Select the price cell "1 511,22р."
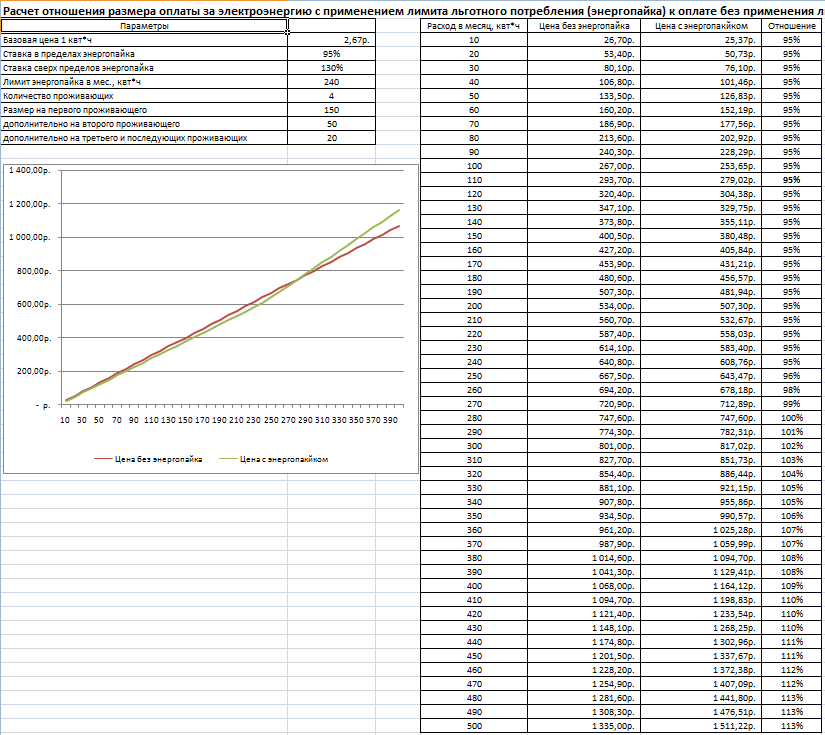 coord(701,726)
